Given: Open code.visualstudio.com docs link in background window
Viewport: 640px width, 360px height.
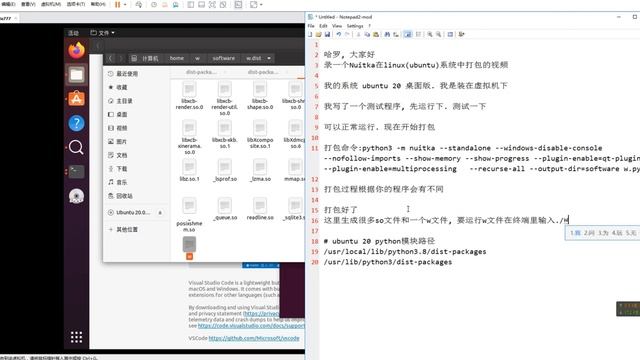Looking at the screenshot, I should [251, 326].
